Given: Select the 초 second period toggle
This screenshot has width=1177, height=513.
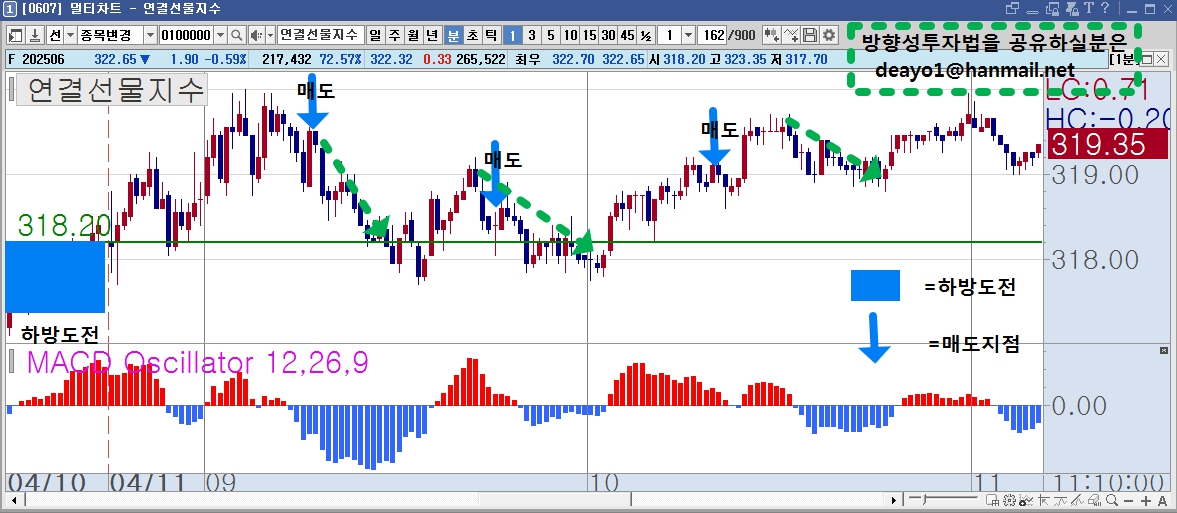Looking at the screenshot, I should point(472,35).
